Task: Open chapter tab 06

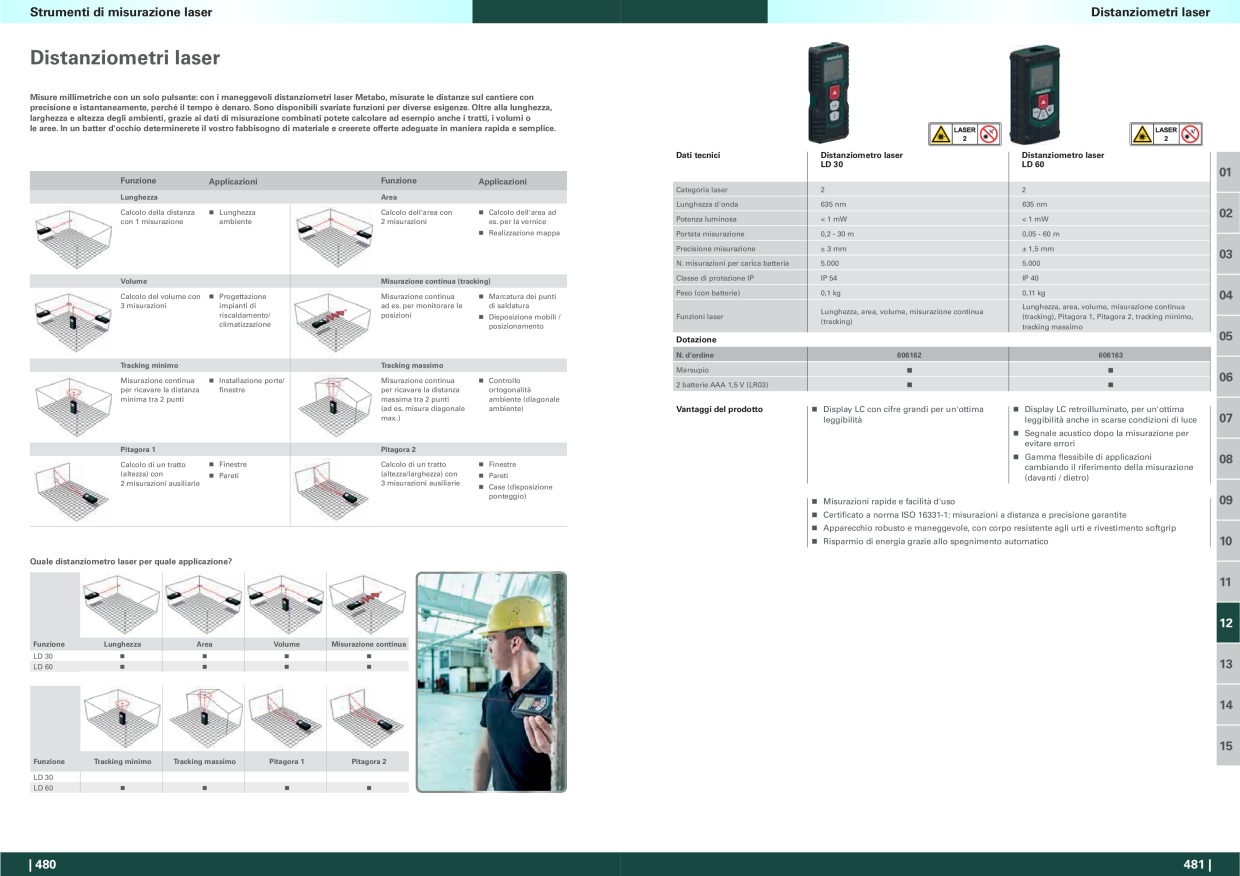Action: click(1227, 377)
